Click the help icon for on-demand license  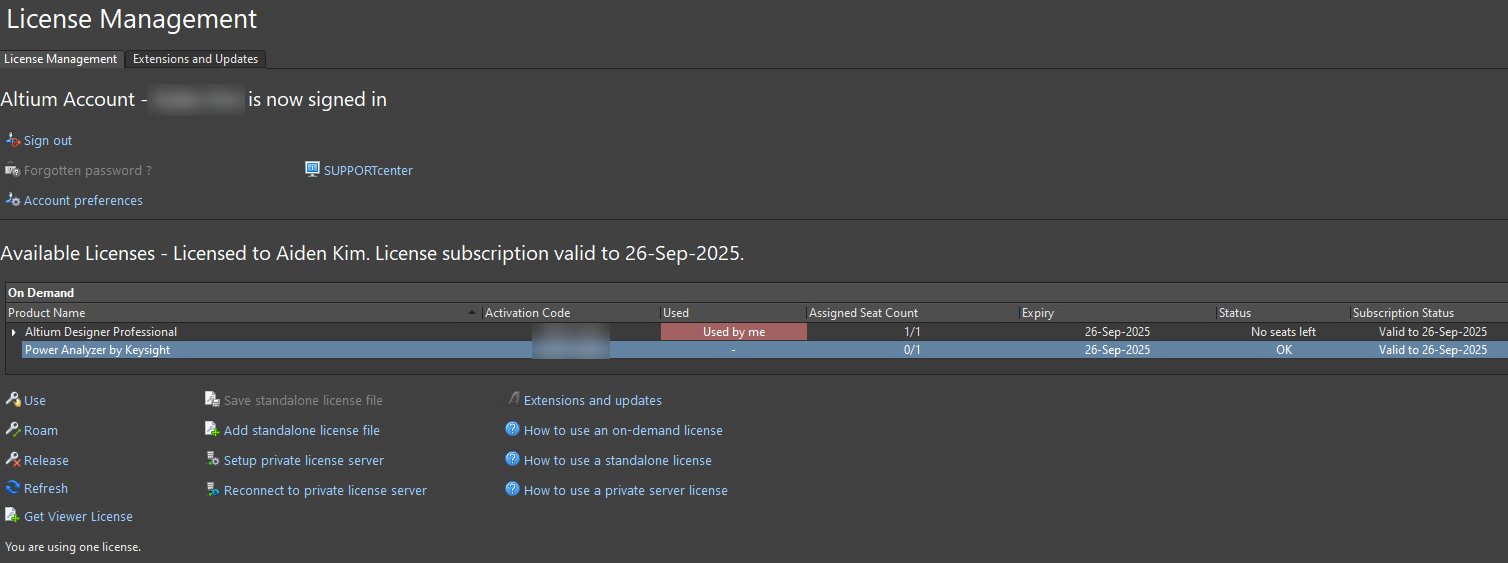pyautogui.click(x=512, y=430)
